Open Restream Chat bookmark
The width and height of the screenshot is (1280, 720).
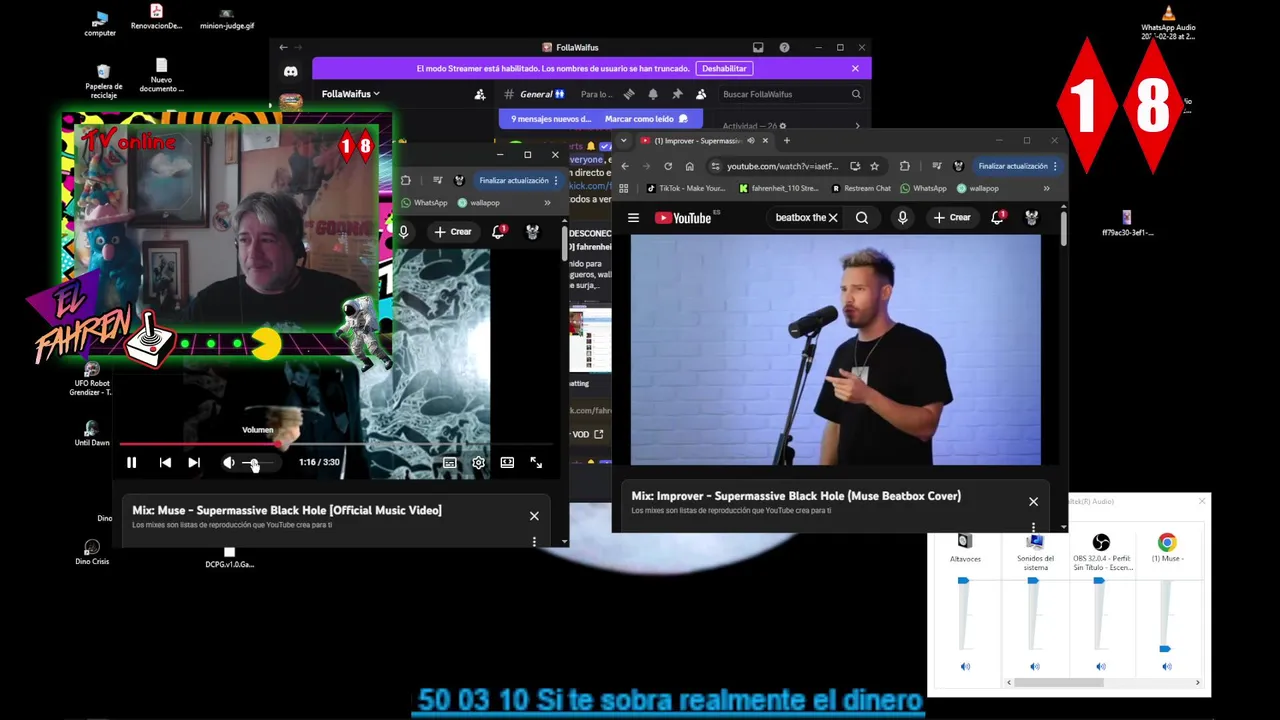[861, 188]
